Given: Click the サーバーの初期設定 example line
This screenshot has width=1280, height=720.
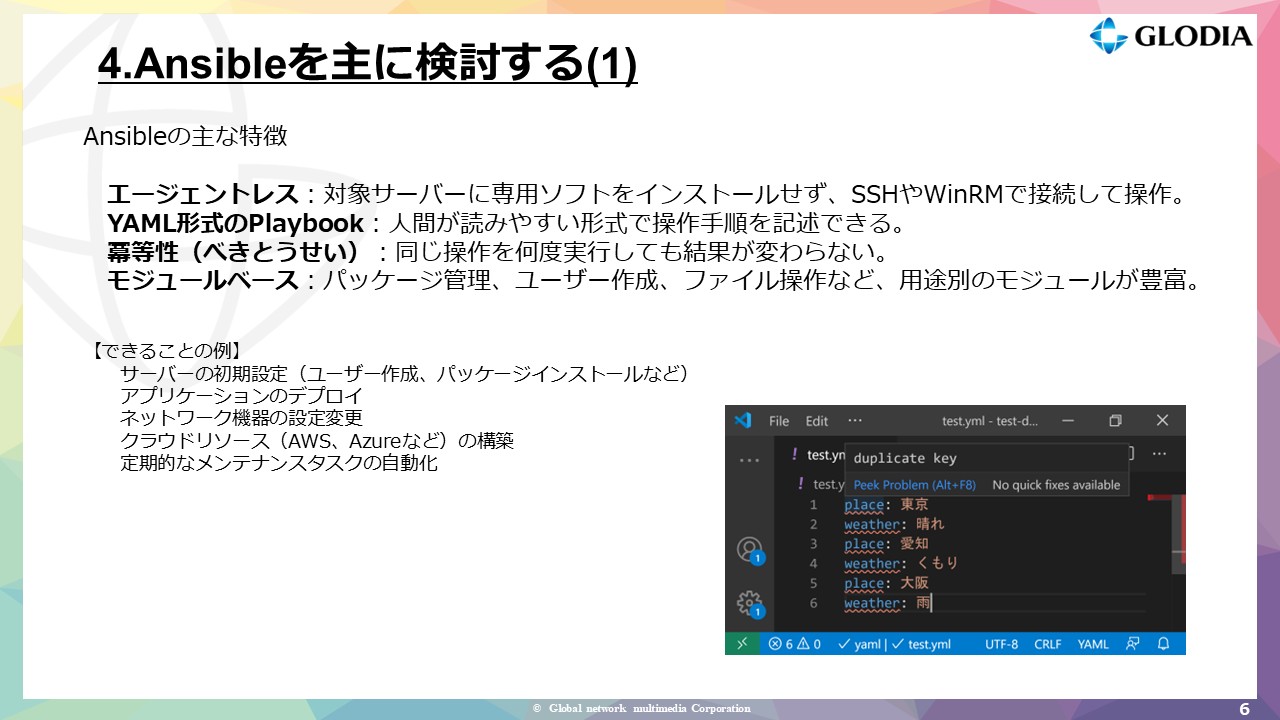Looking at the screenshot, I should (405, 374).
